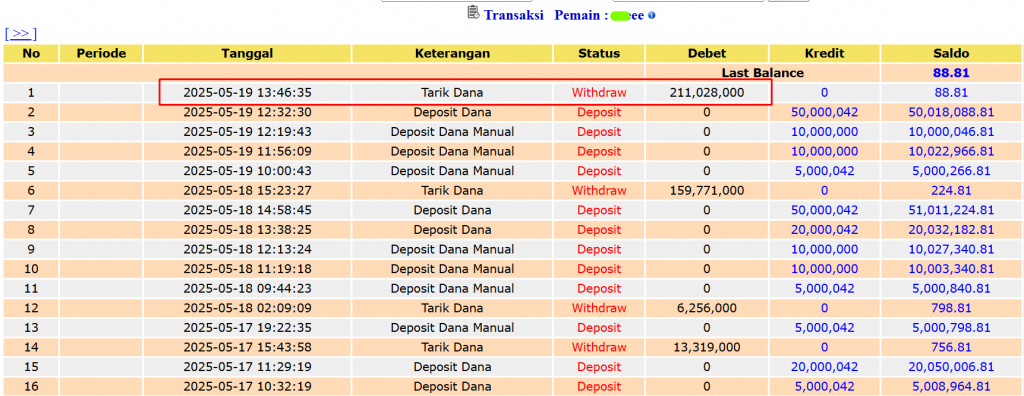The width and height of the screenshot is (1024, 396).
Task: Click Deposit Dana Manual in row 13
Action: [453, 328]
